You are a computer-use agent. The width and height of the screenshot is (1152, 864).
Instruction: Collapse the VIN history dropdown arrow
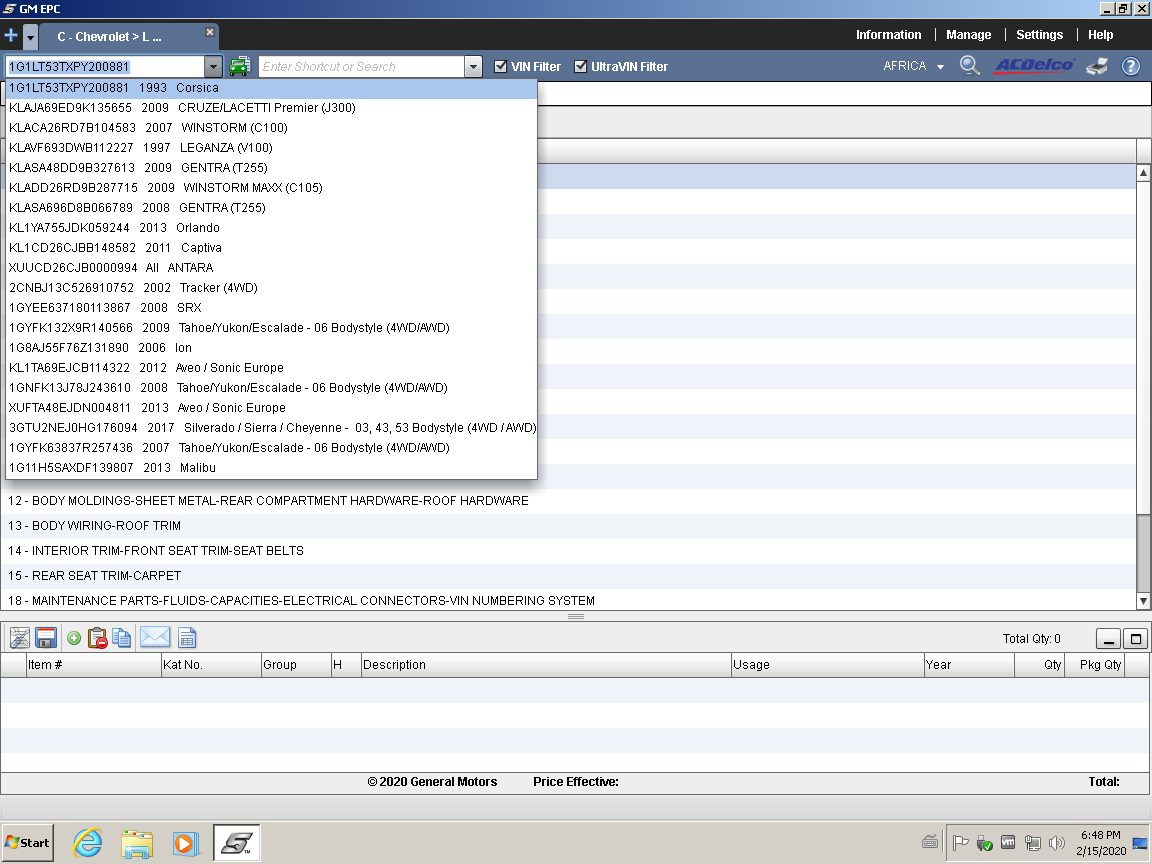pos(213,67)
